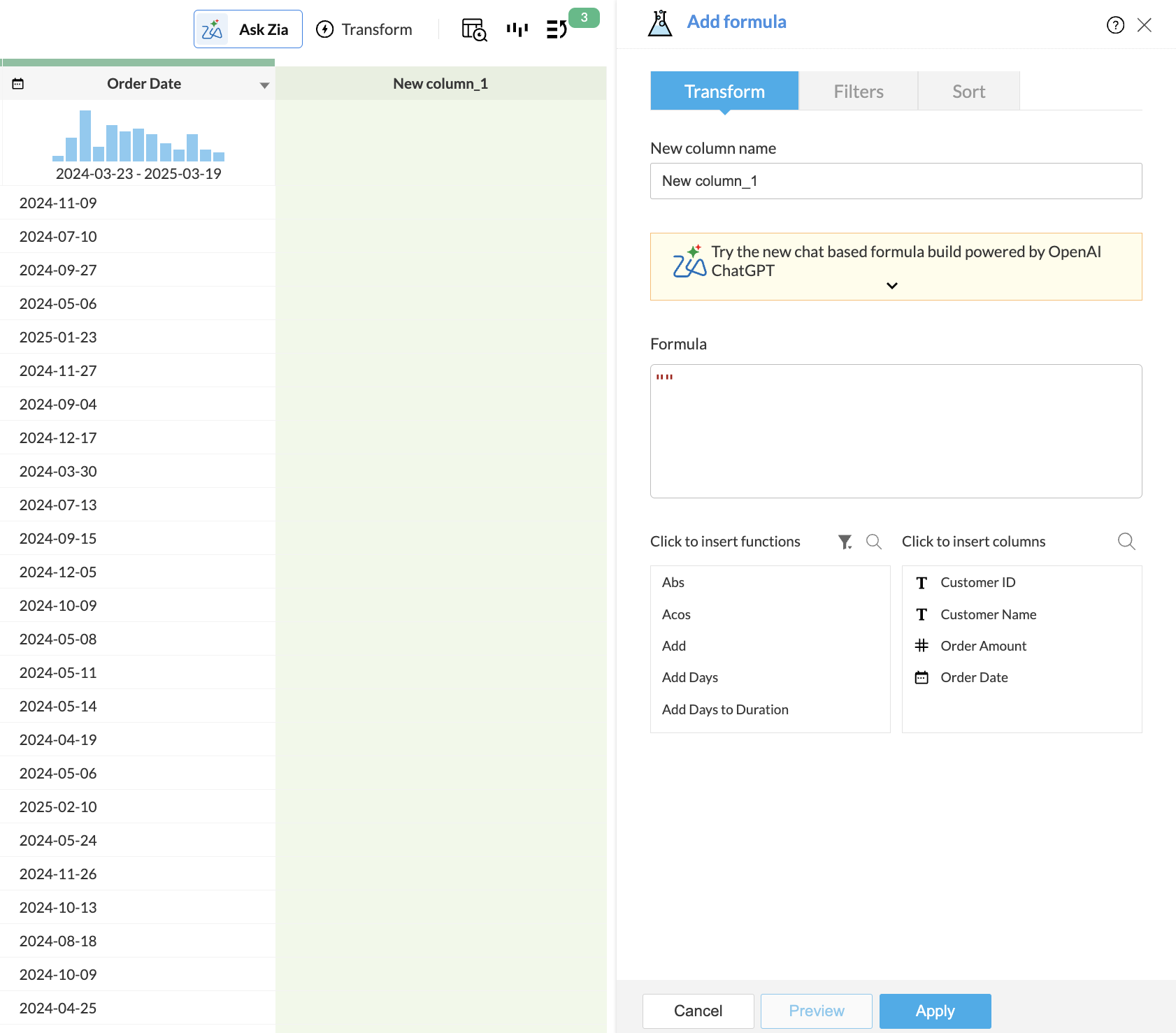Expand the OpenAI ChatGPT formula builder banner
This screenshot has height=1033, width=1176.
[892, 286]
